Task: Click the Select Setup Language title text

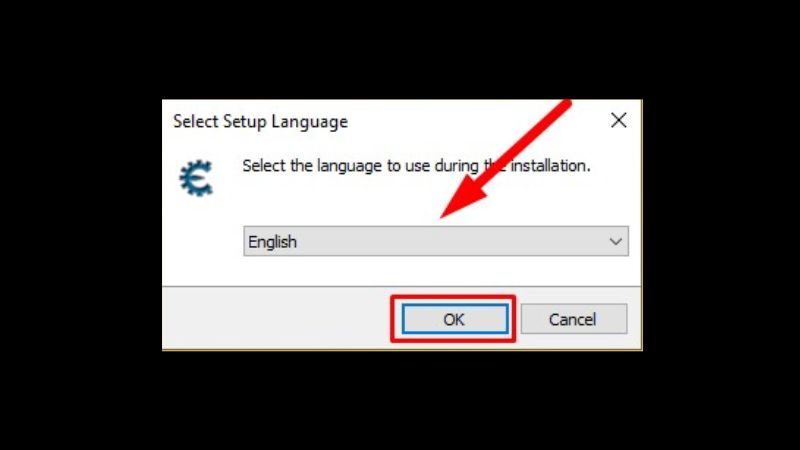Action: click(x=260, y=122)
